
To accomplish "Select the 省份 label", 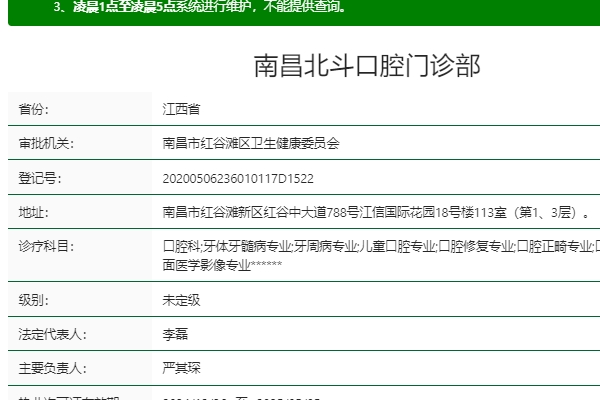I will [x=34, y=109].
